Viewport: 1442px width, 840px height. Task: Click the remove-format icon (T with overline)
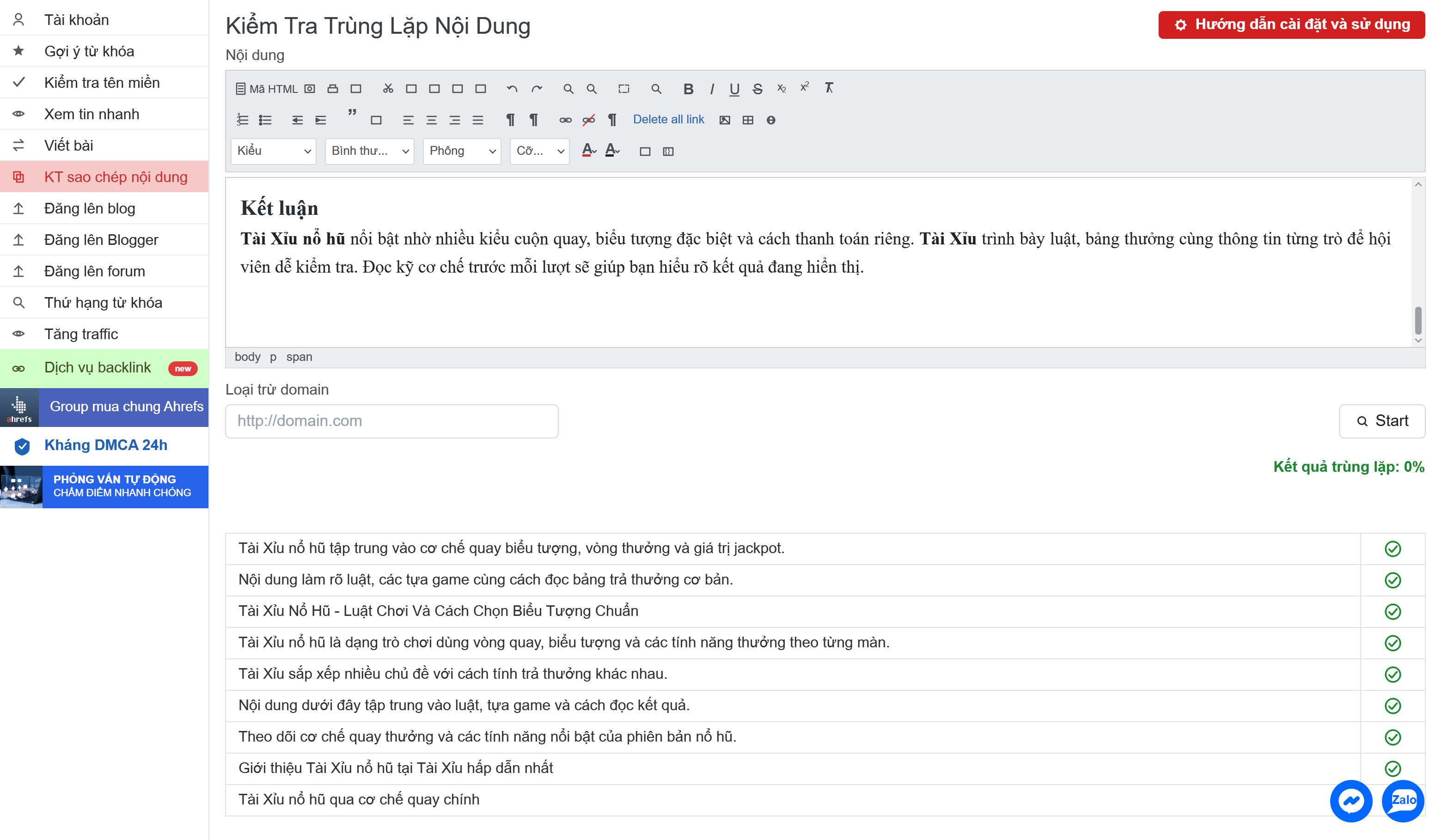point(829,87)
